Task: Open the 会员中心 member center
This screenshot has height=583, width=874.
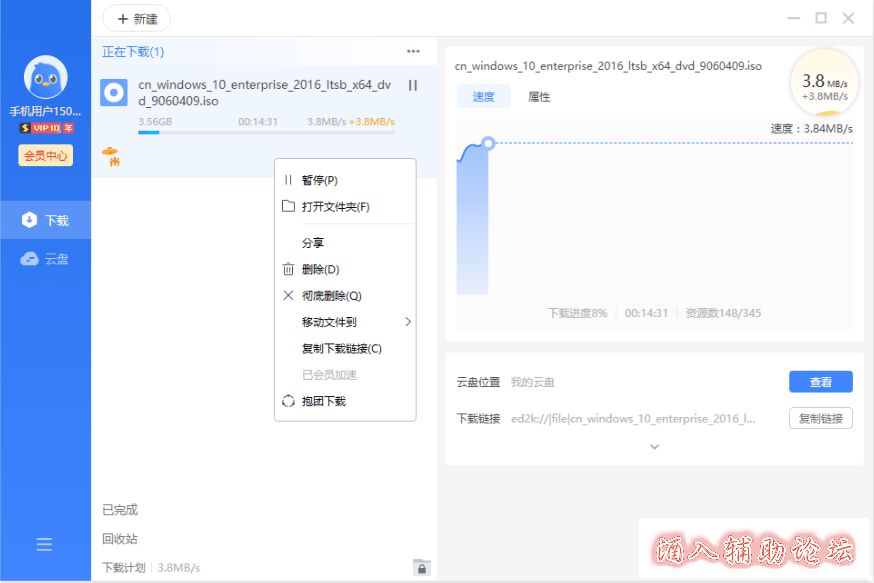Action: coord(46,156)
